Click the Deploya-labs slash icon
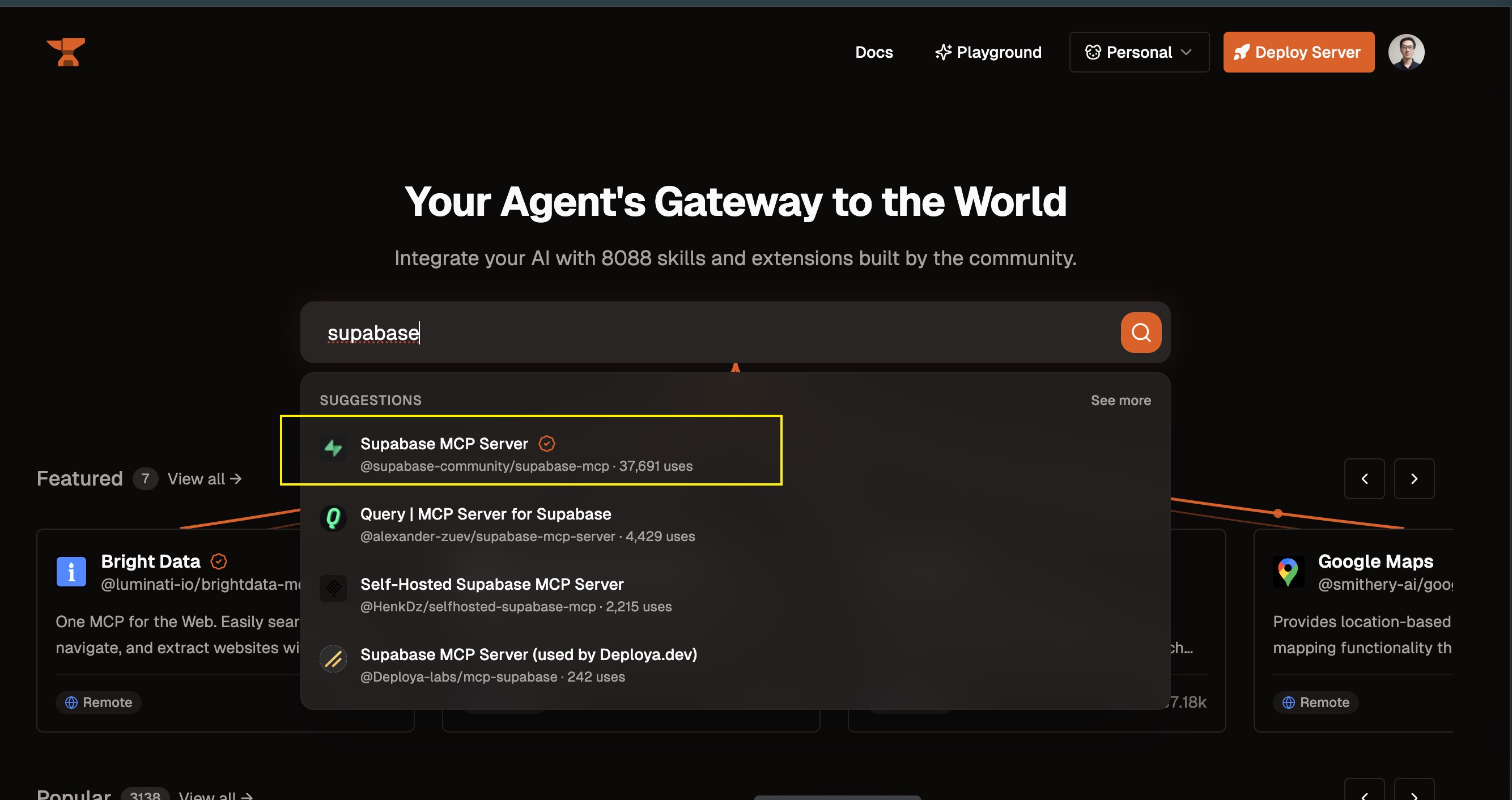The image size is (1512, 800). (x=333, y=658)
